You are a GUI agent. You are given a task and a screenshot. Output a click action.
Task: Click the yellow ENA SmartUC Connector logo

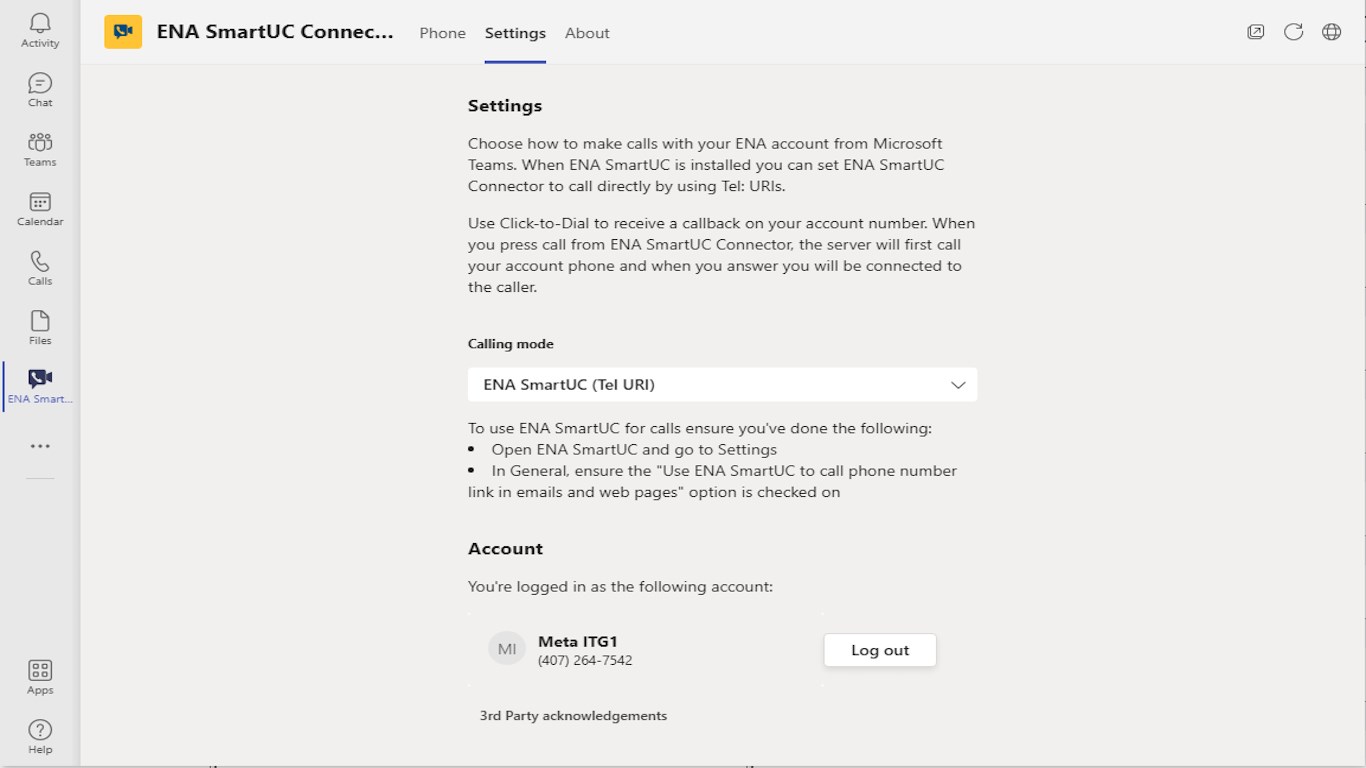point(123,32)
